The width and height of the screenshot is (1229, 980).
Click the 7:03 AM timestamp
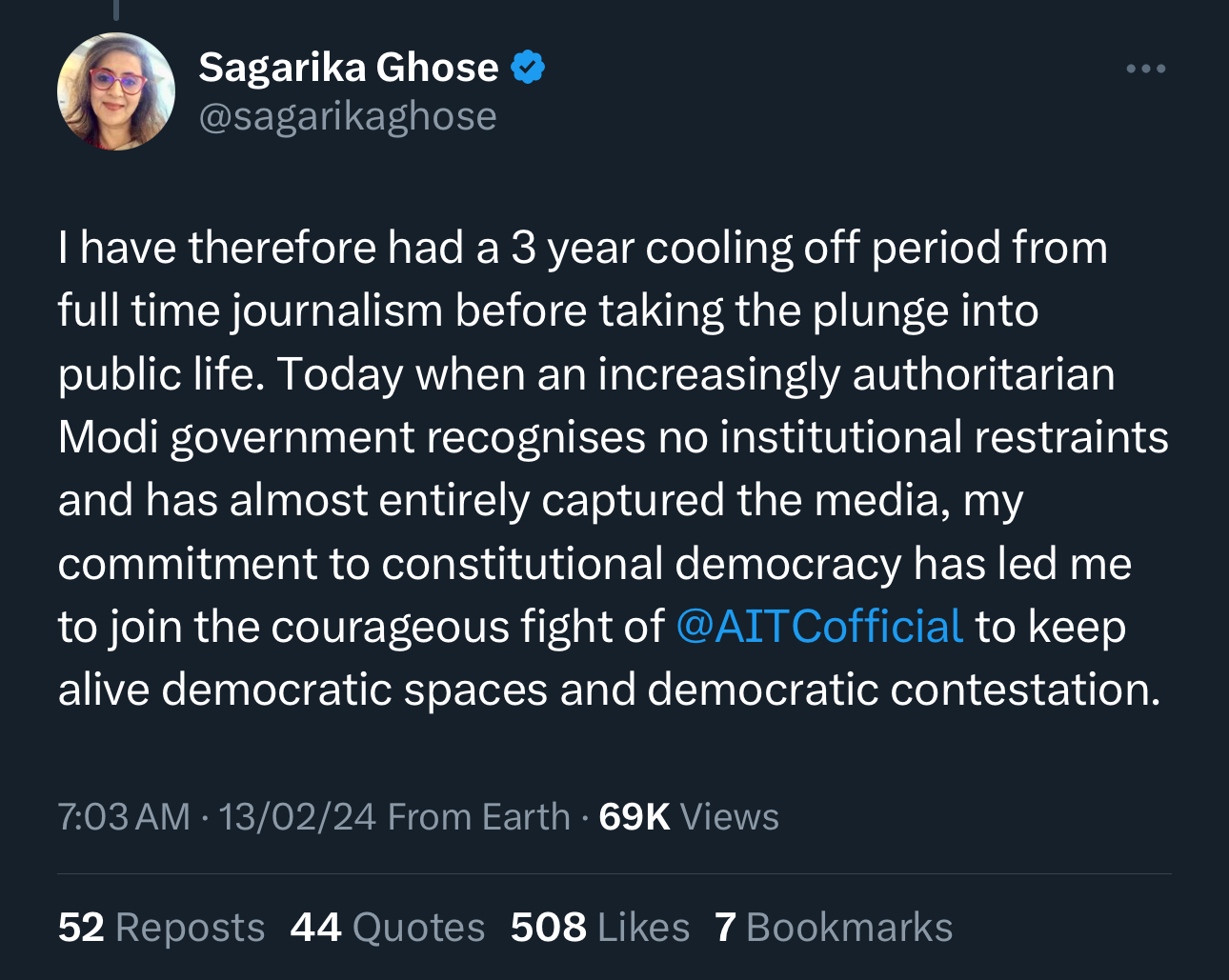[124, 817]
